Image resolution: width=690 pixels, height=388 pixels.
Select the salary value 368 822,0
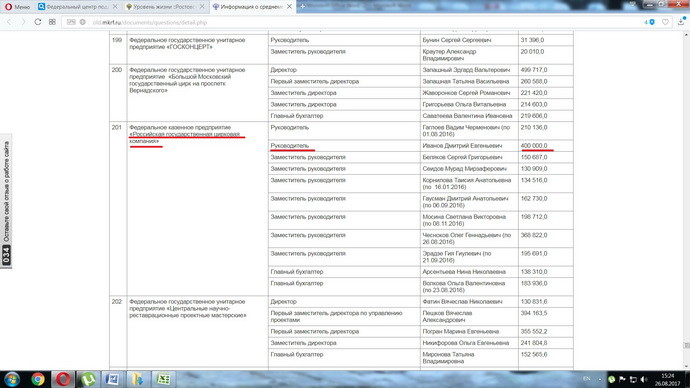[534, 235]
